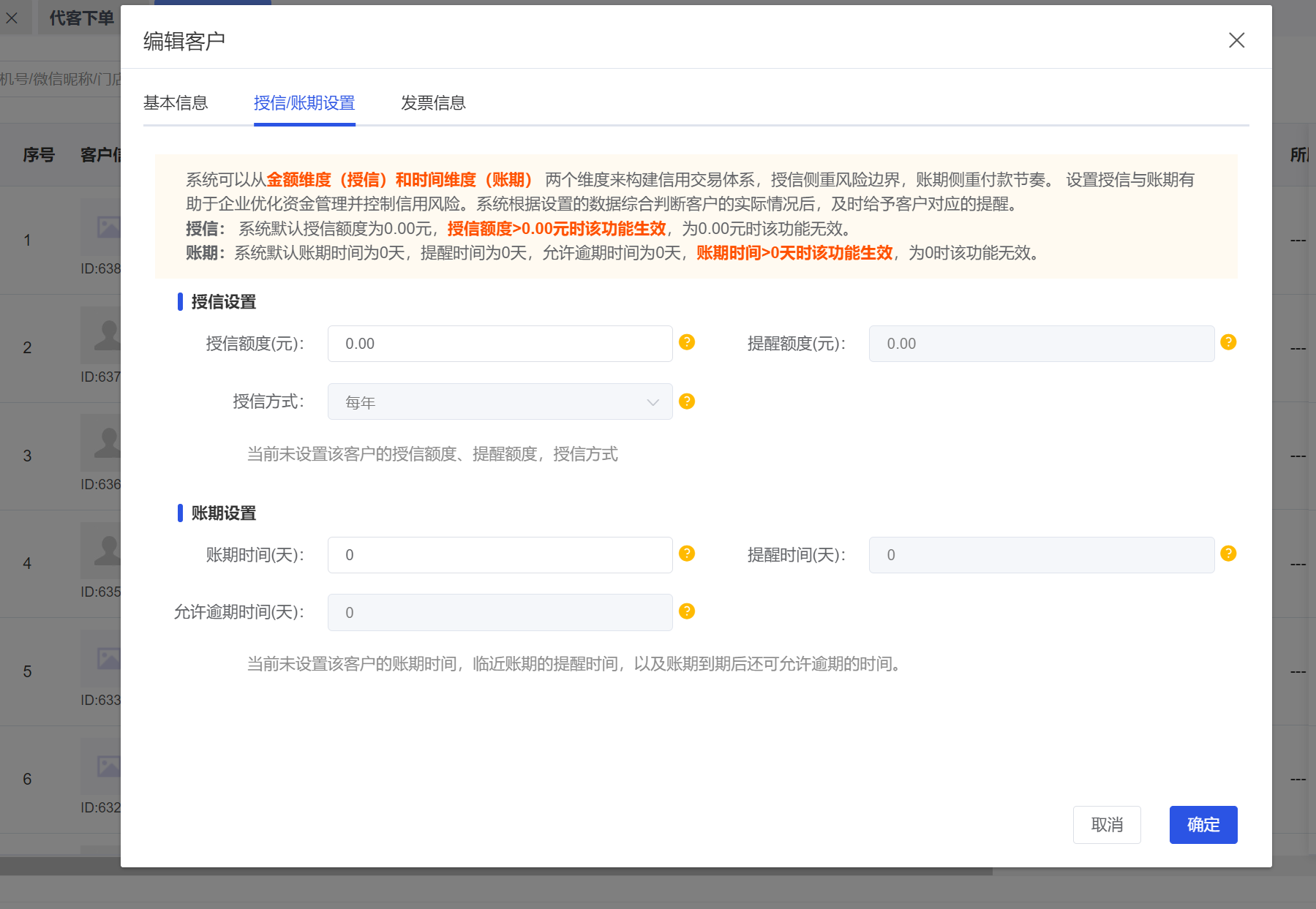This screenshot has width=1316, height=909.
Task: Click help icon beside 提醒额度 field
Action: pyautogui.click(x=1228, y=342)
